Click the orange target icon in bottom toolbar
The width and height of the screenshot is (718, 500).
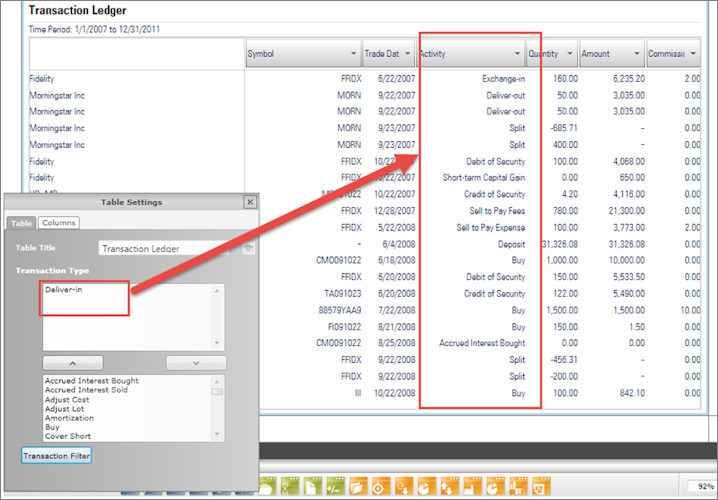(379, 487)
